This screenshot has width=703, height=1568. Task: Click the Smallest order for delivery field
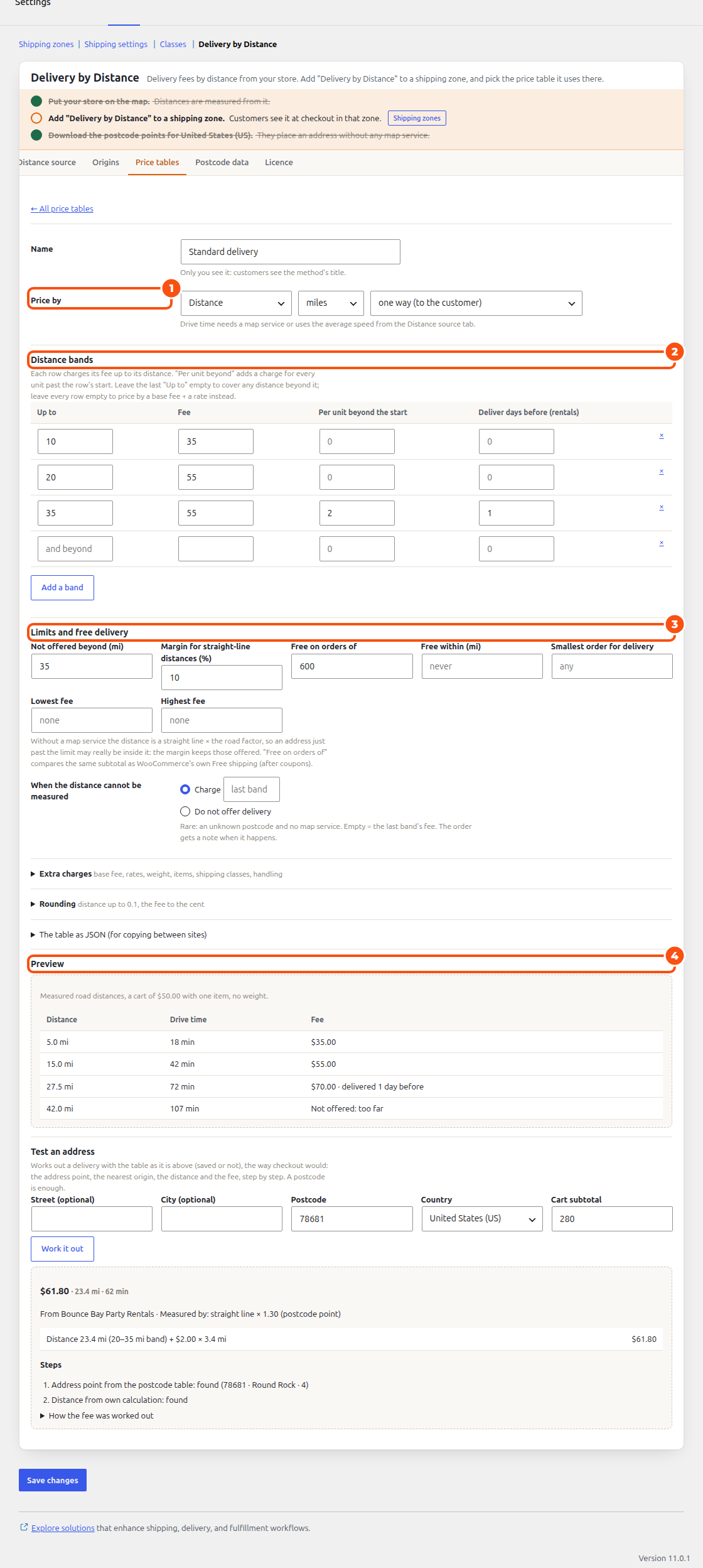pos(612,666)
